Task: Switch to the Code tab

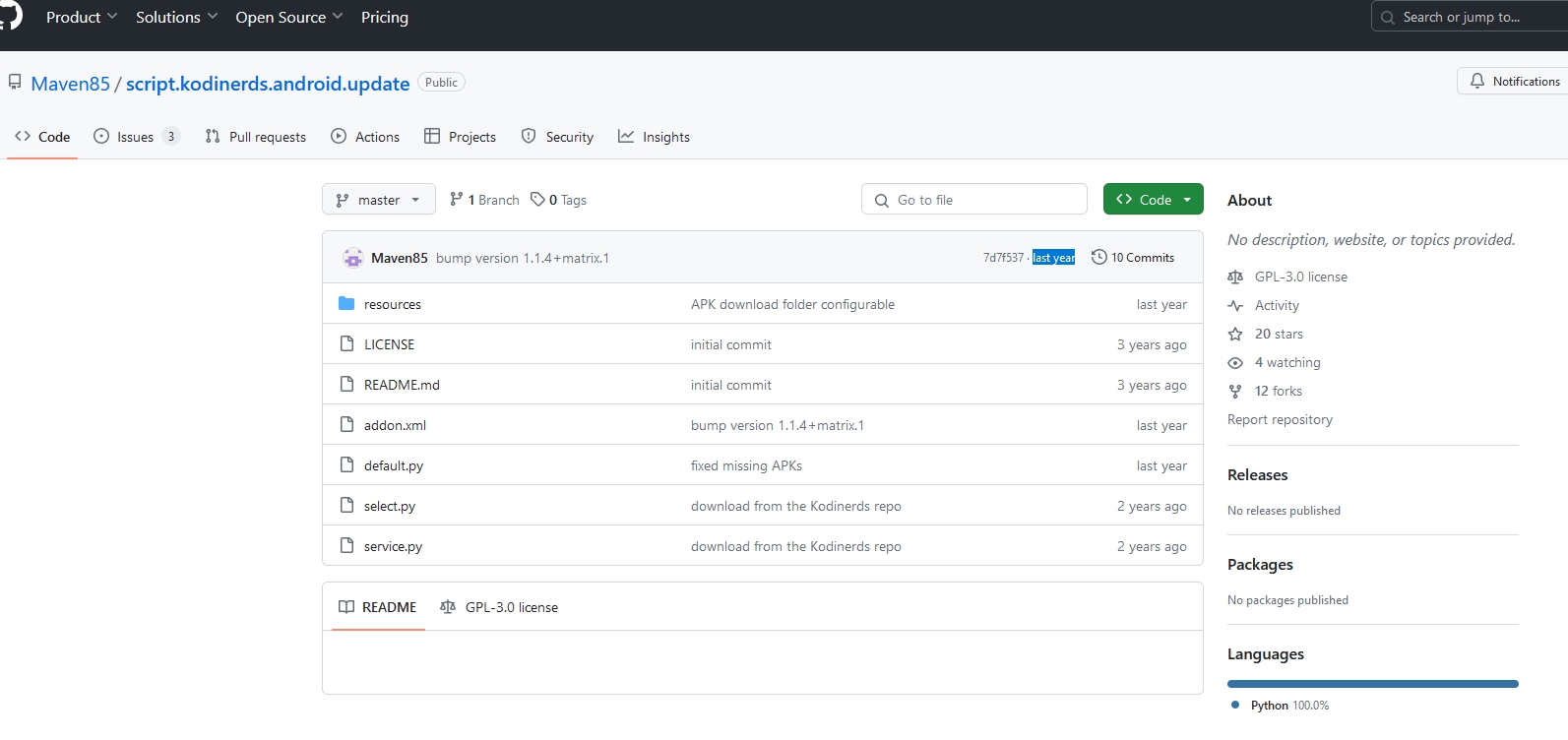Action: [x=42, y=137]
